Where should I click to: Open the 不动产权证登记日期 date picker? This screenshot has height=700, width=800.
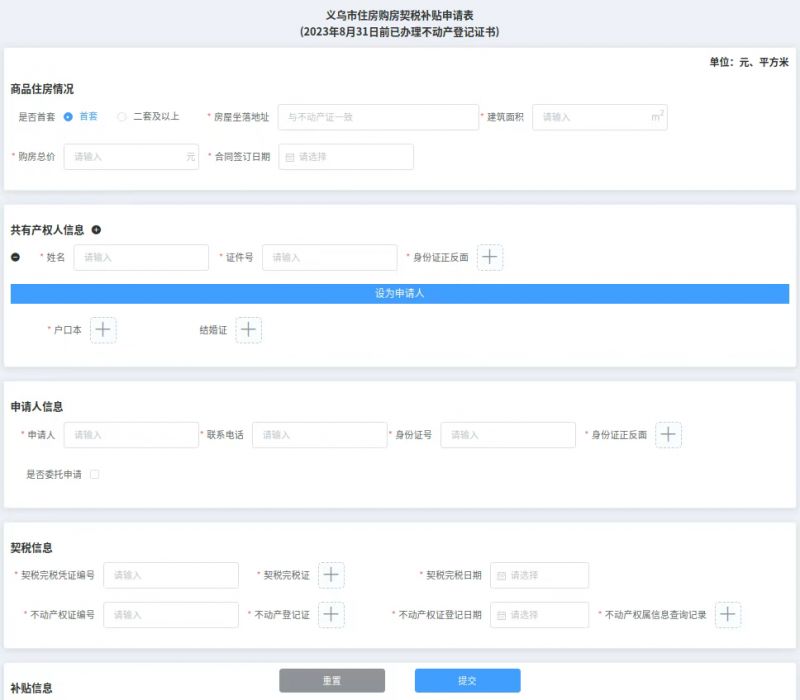[x=539, y=615]
